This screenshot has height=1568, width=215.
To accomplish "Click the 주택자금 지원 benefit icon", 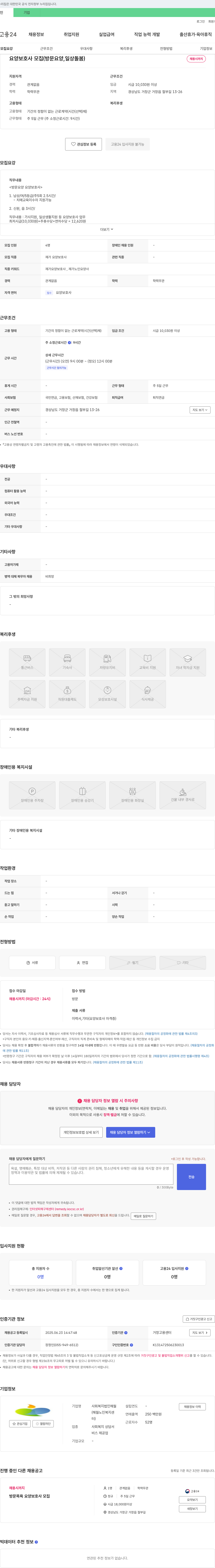I will (27, 694).
